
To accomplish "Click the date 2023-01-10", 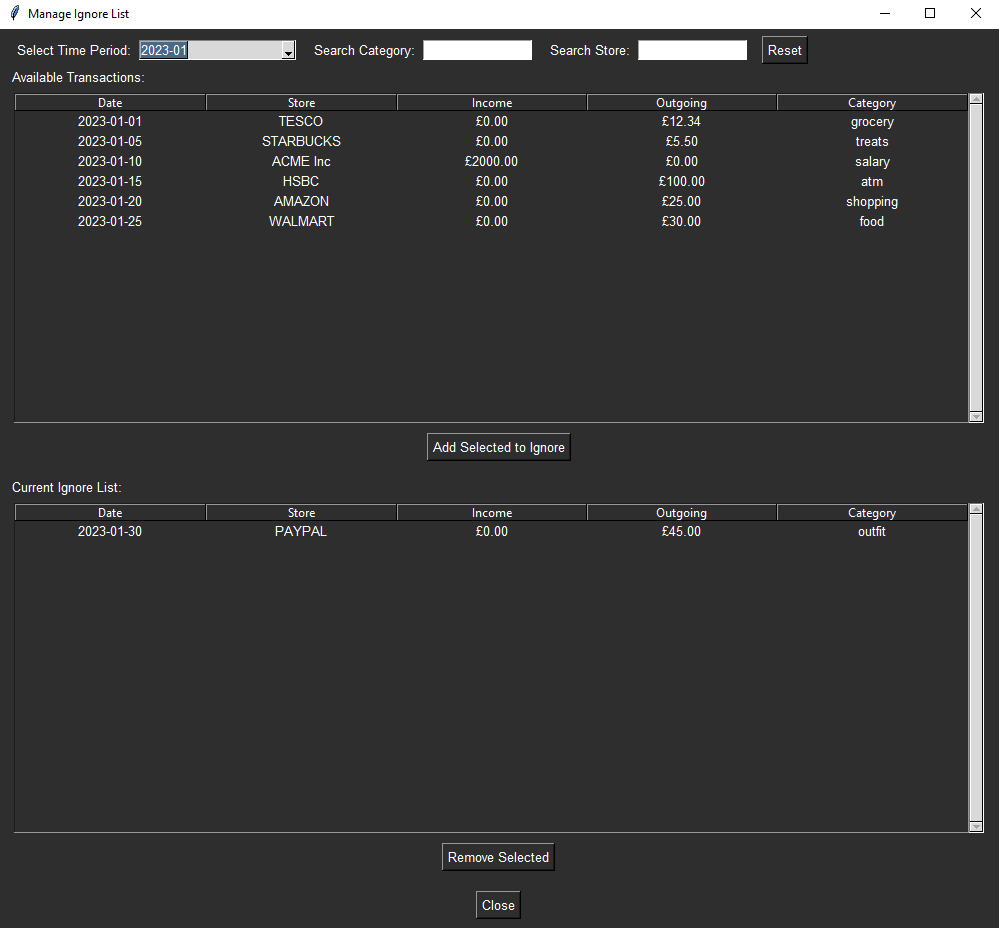I will click(110, 161).
